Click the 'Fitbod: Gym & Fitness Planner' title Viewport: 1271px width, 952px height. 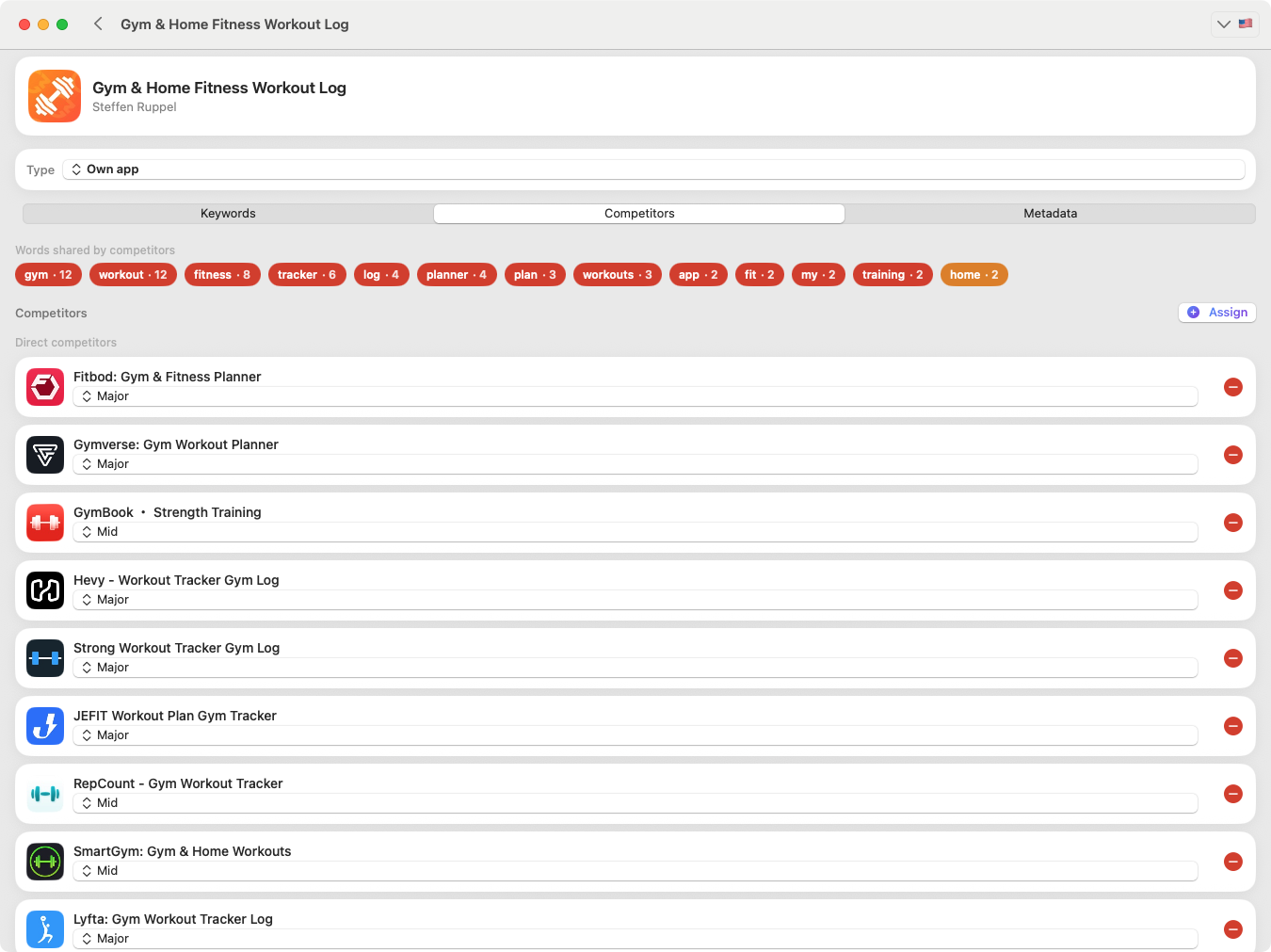click(x=168, y=377)
